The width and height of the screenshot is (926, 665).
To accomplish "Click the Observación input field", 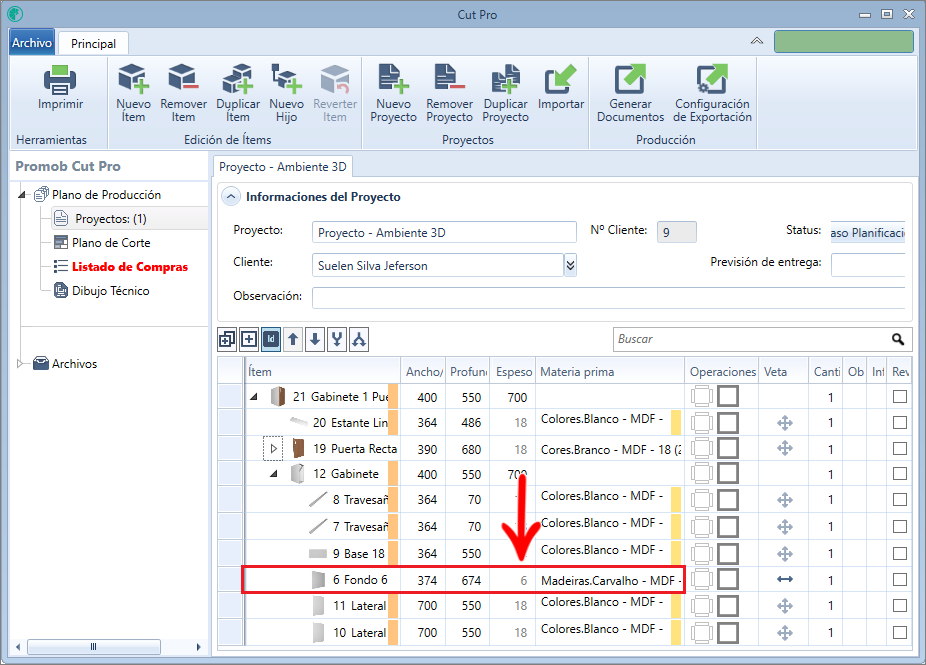I will tap(608, 298).
